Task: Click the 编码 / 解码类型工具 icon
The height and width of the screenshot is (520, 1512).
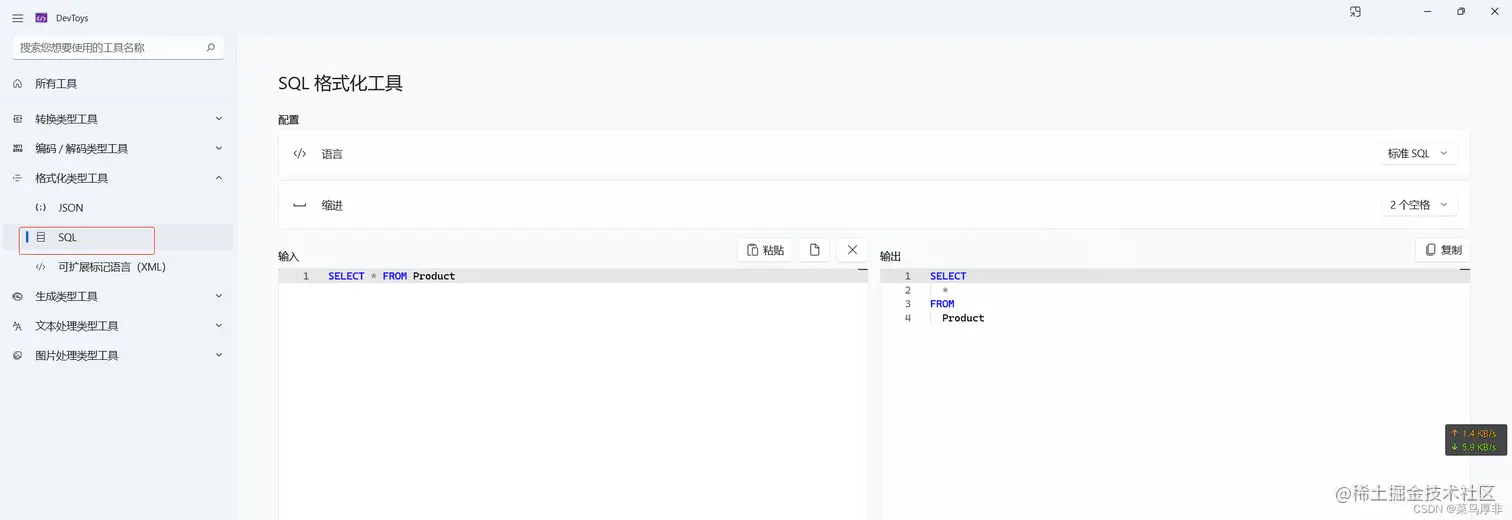Action: tap(17, 149)
